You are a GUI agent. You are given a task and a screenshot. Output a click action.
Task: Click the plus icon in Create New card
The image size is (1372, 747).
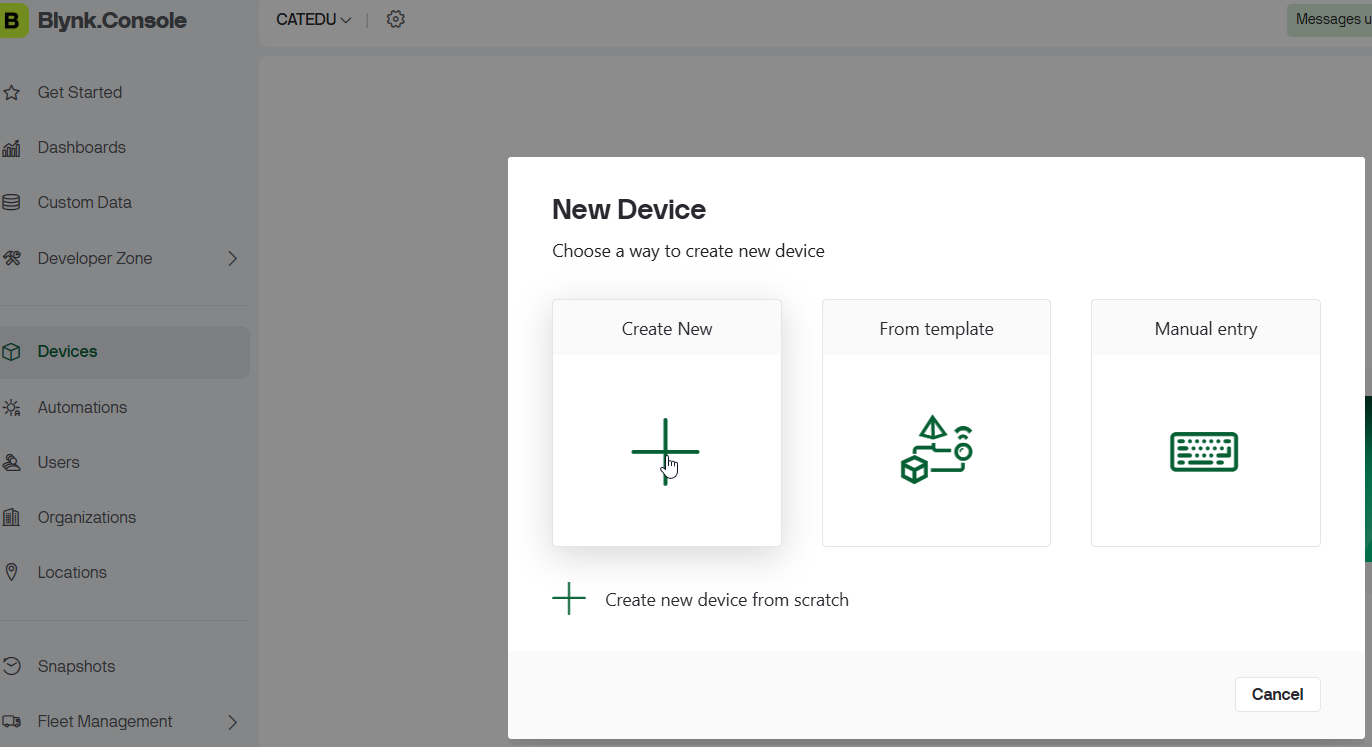point(665,451)
